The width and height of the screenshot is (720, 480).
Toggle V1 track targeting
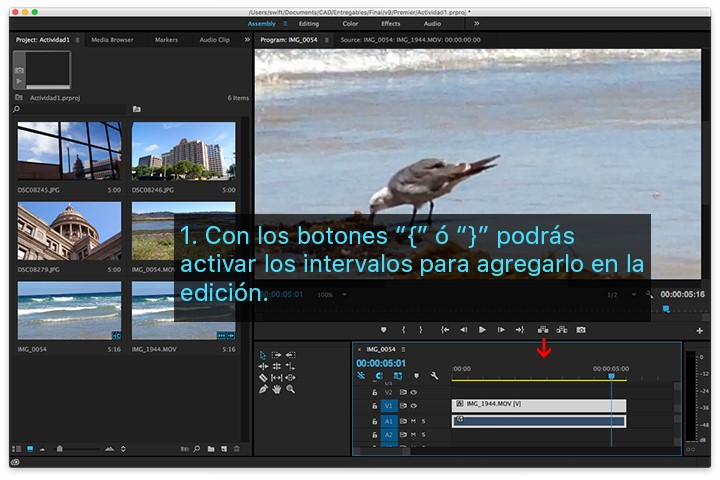tap(388, 406)
